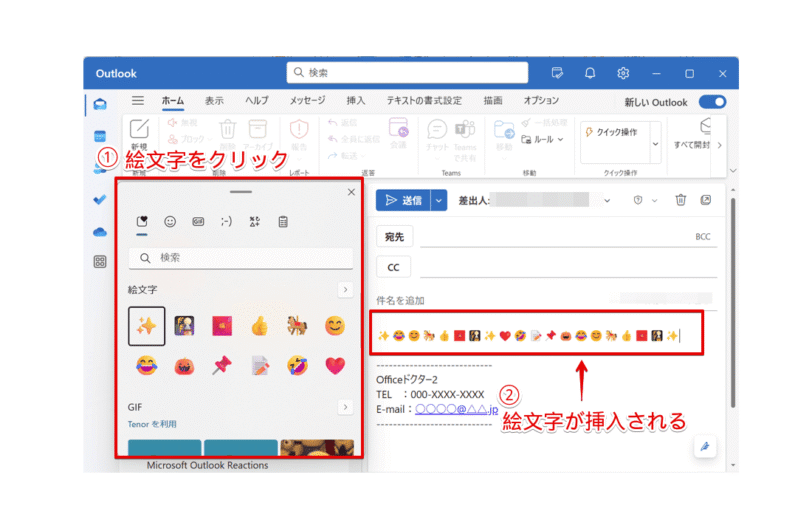Open the more apps grid icon in the sidebar
Image resolution: width=812 pixels, height=517 pixels.
click(100, 262)
